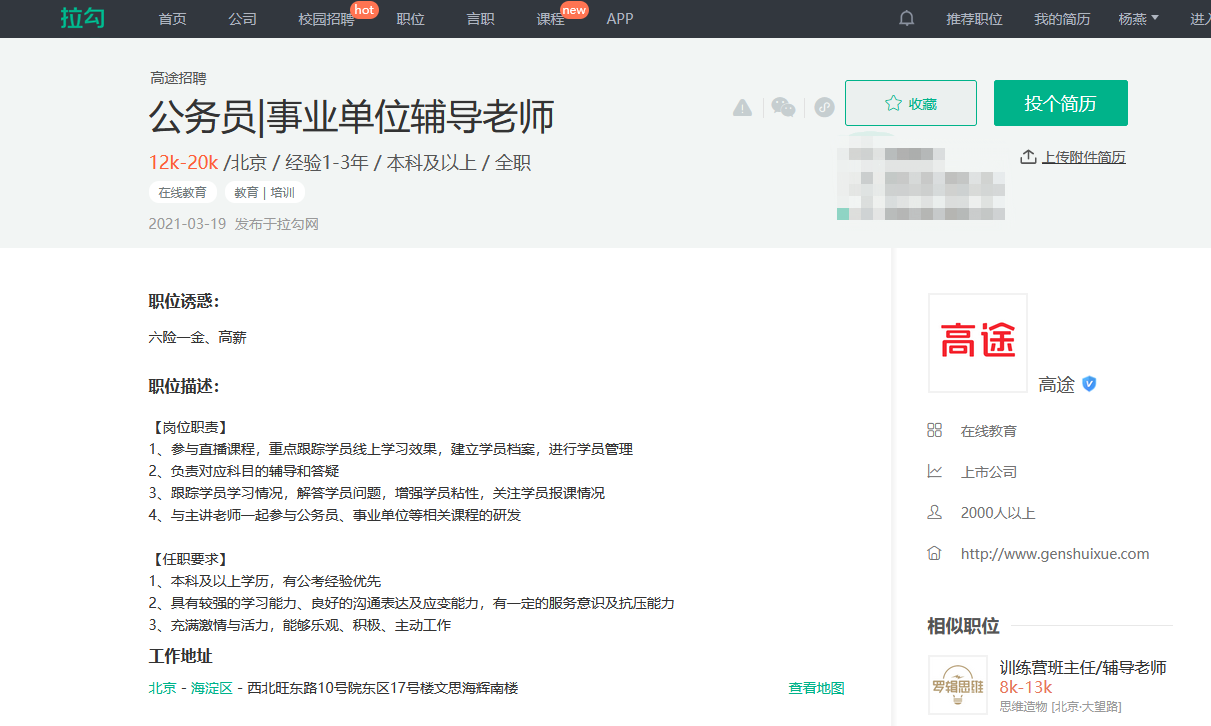The width and height of the screenshot is (1211, 726).
Task: Click the verified shield badge next to 高途
Action: [x=1089, y=384]
